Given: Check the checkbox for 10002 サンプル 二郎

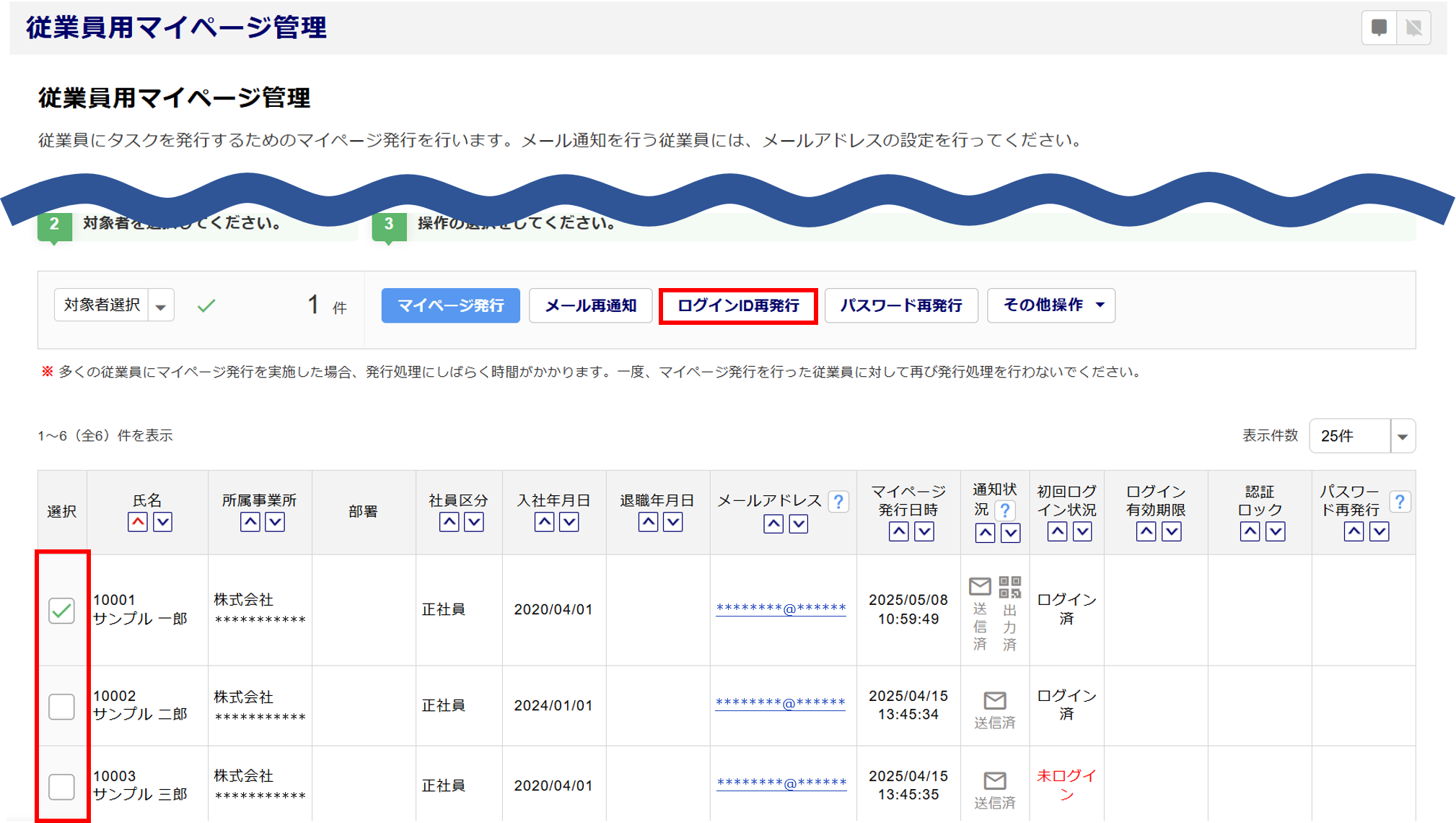Looking at the screenshot, I should coord(61,706).
